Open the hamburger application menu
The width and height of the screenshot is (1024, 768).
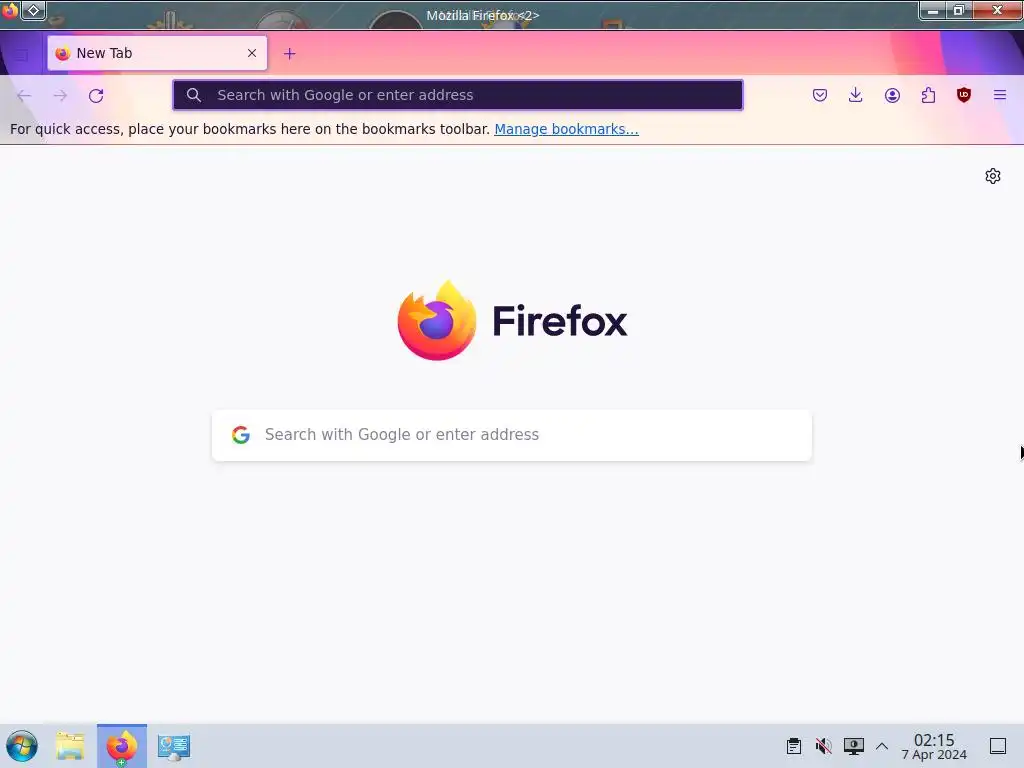[x=1000, y=95]
